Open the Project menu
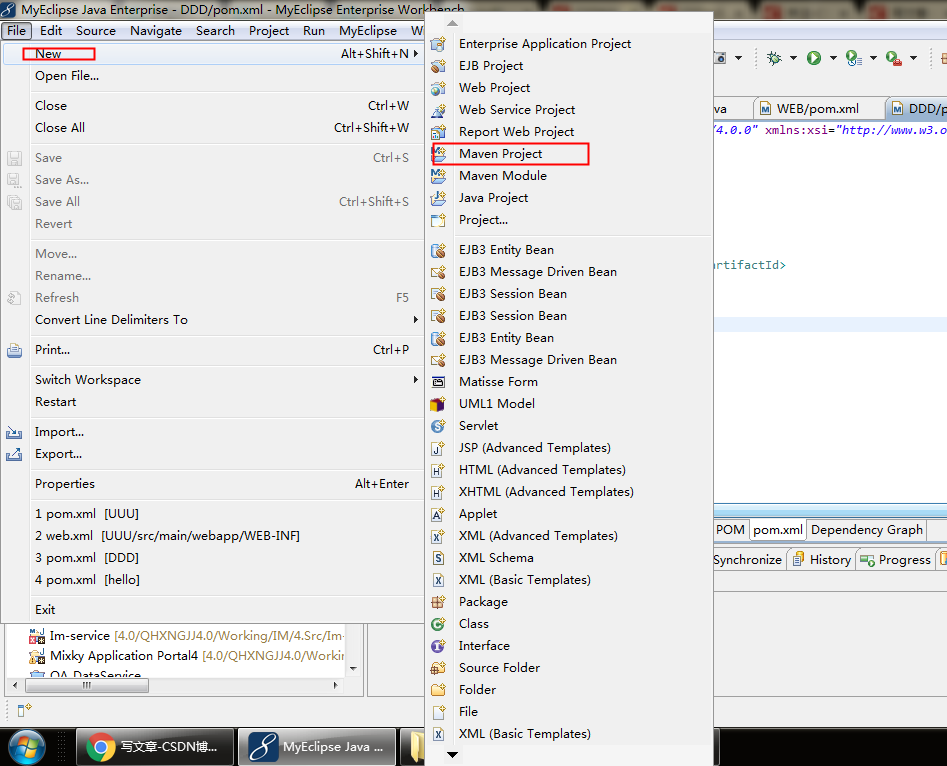The image size is (947, 766). [x=269, y=31]
